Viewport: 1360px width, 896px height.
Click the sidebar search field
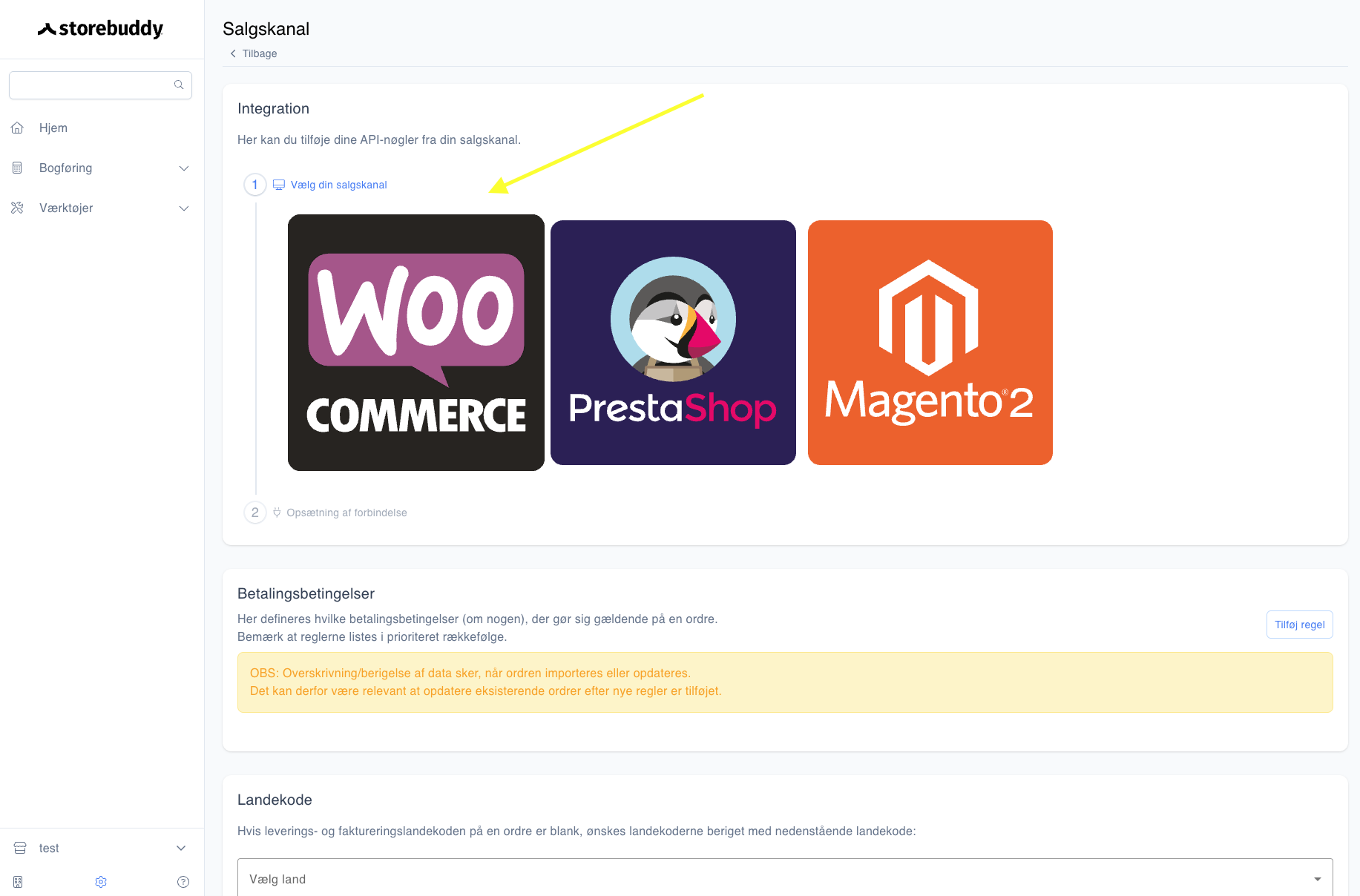(100, 85)
